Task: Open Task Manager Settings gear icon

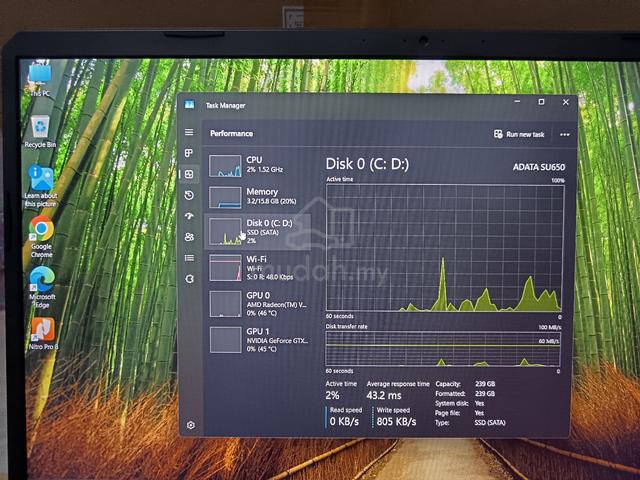Action: pos(191,425)
